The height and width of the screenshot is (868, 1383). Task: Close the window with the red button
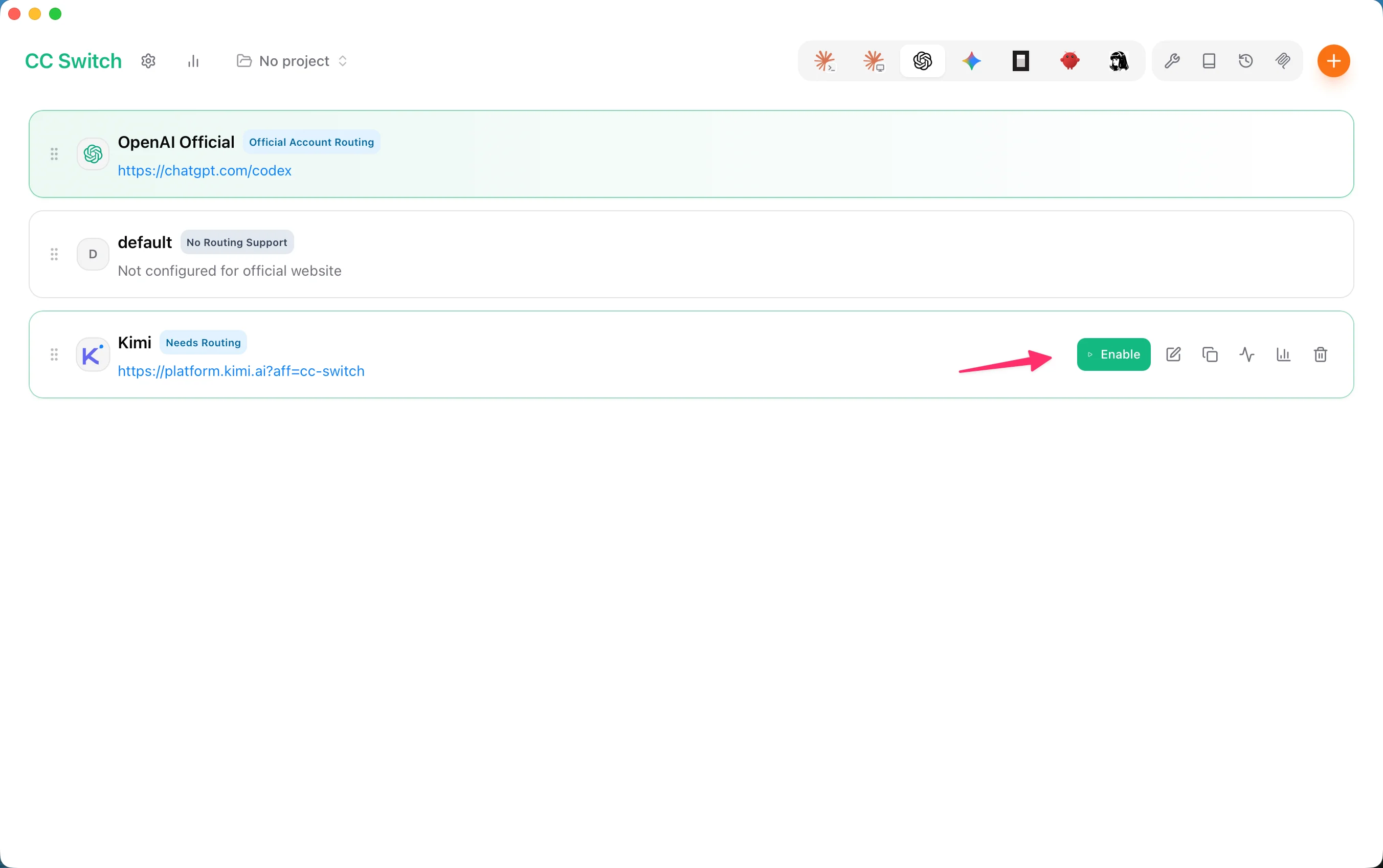[14, 14]
